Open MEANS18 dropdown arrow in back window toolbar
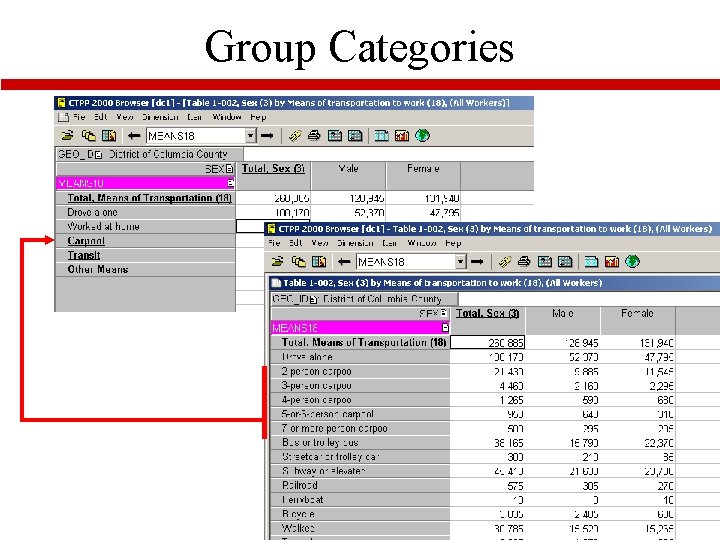This screenshot has height=540, width=720. click(x=250, y=135)
